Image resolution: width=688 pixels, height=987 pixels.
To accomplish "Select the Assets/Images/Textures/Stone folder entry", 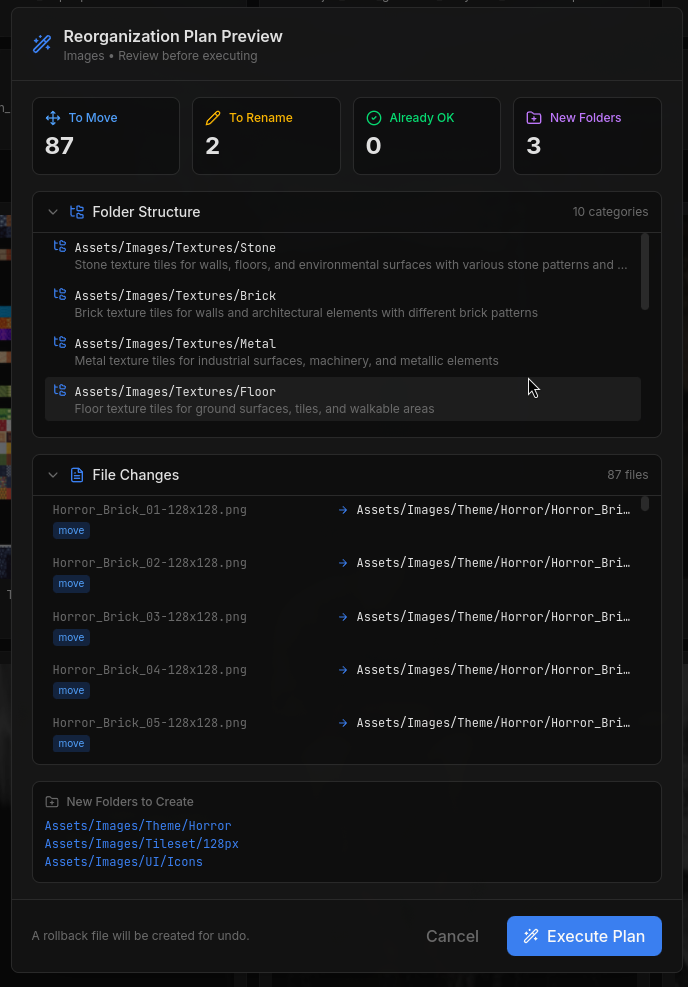I will [x=175, y=248].
